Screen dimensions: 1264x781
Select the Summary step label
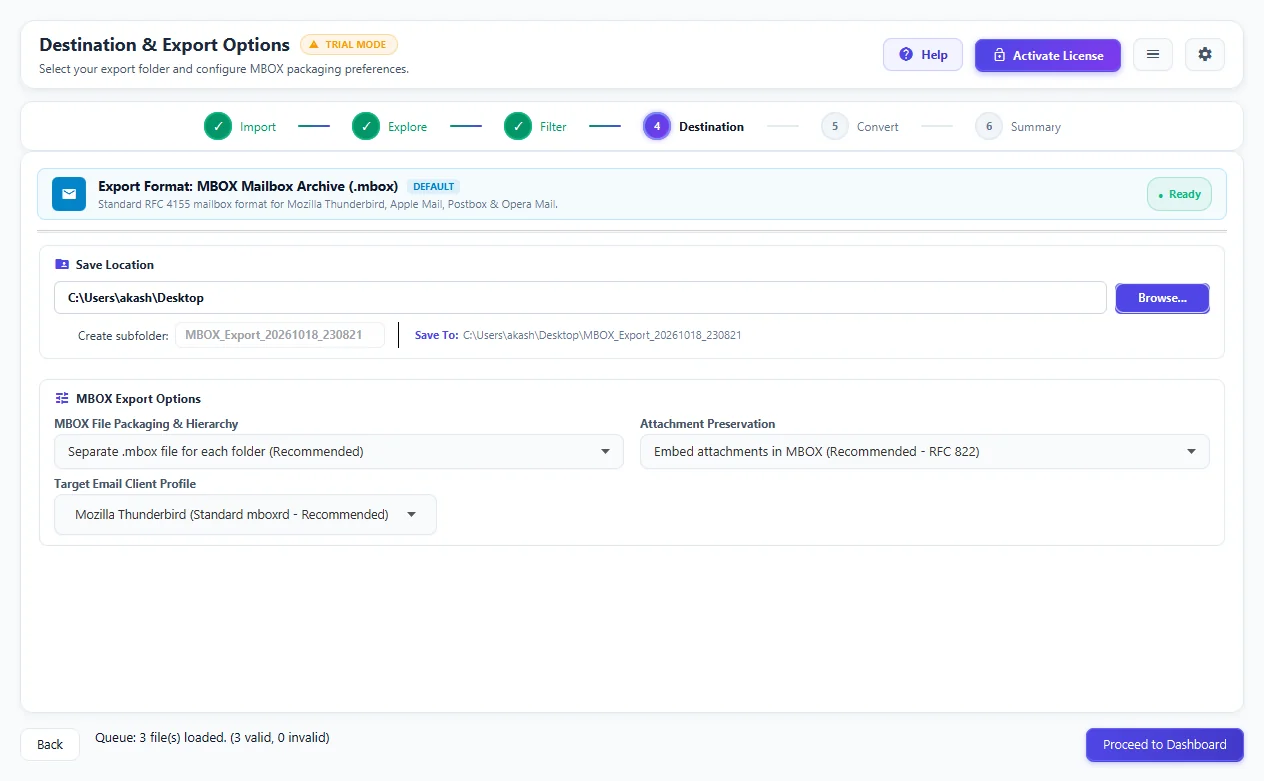[1036, 127]
